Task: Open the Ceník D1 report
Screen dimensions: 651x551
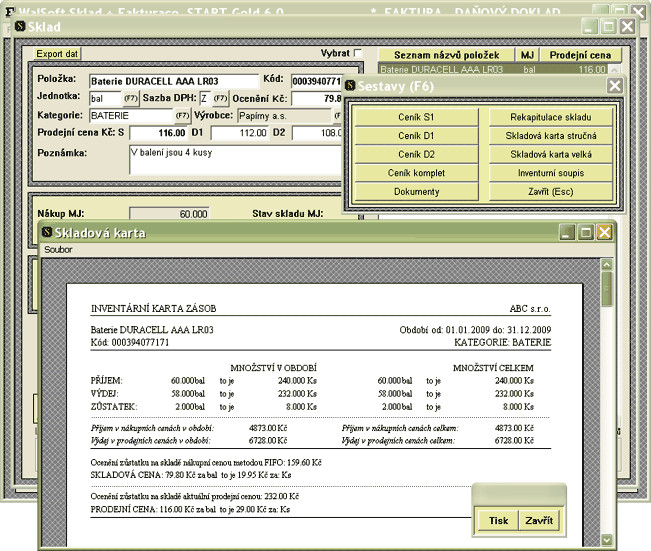Action: tap(416, 136)
